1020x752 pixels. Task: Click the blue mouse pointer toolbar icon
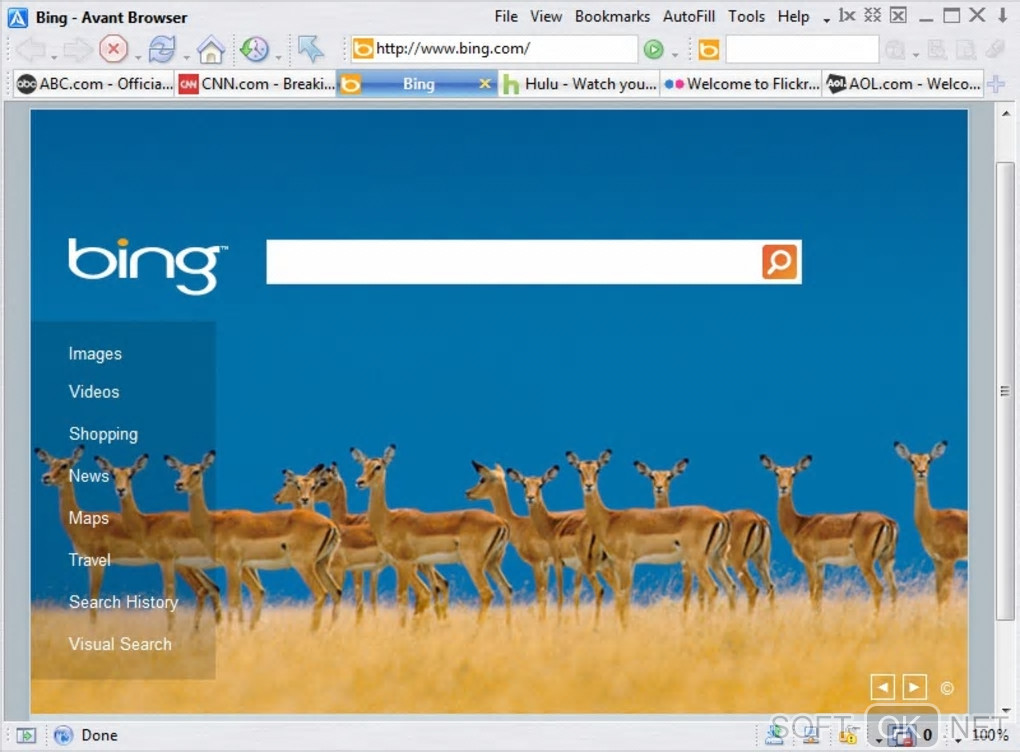point(310,49)
